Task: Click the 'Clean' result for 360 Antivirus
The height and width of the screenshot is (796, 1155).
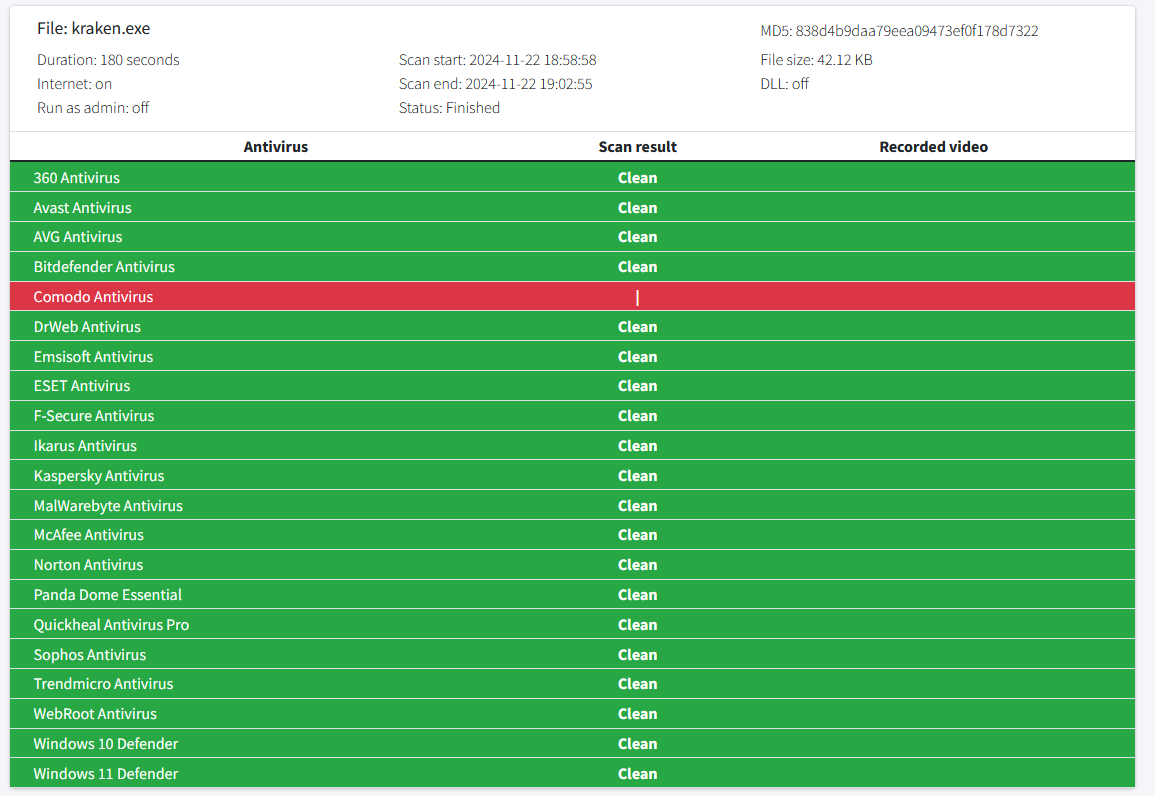Action: click(x=637, y=177)
